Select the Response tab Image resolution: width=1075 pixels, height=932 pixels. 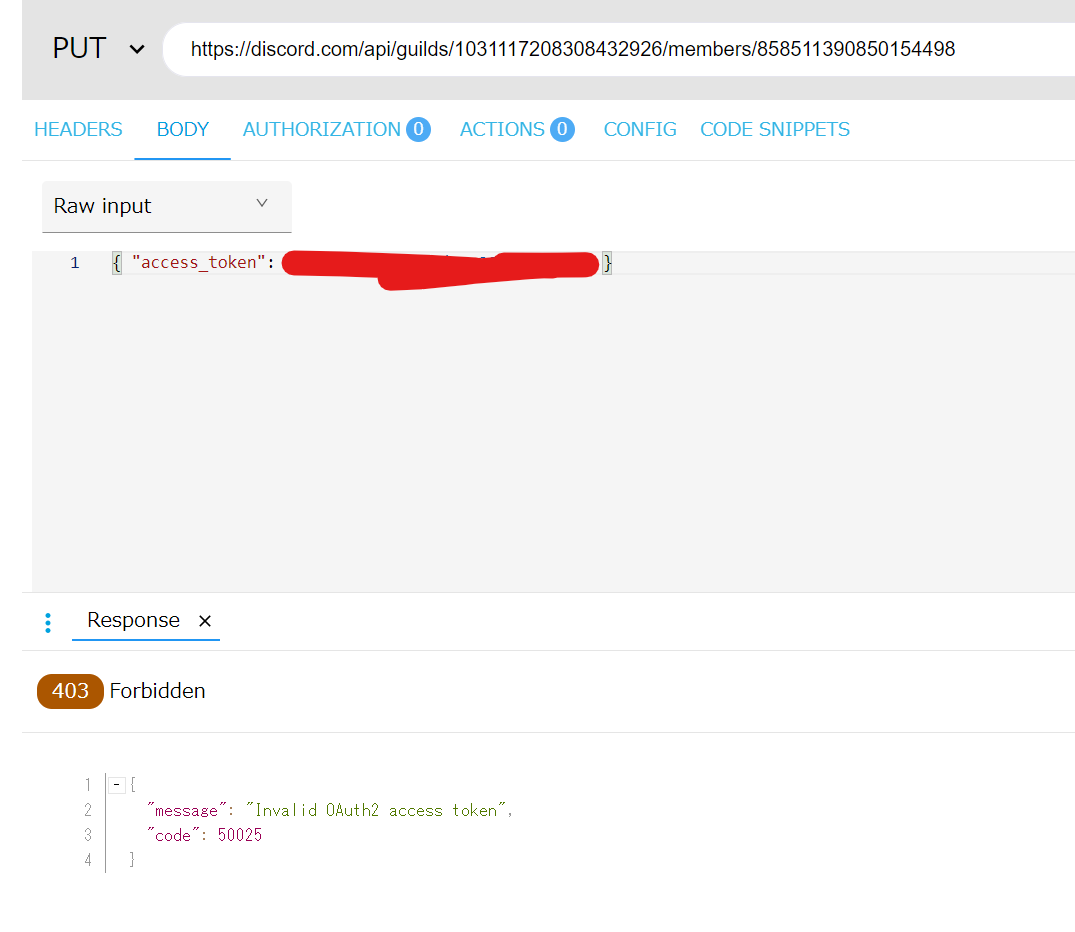[133, 620]
